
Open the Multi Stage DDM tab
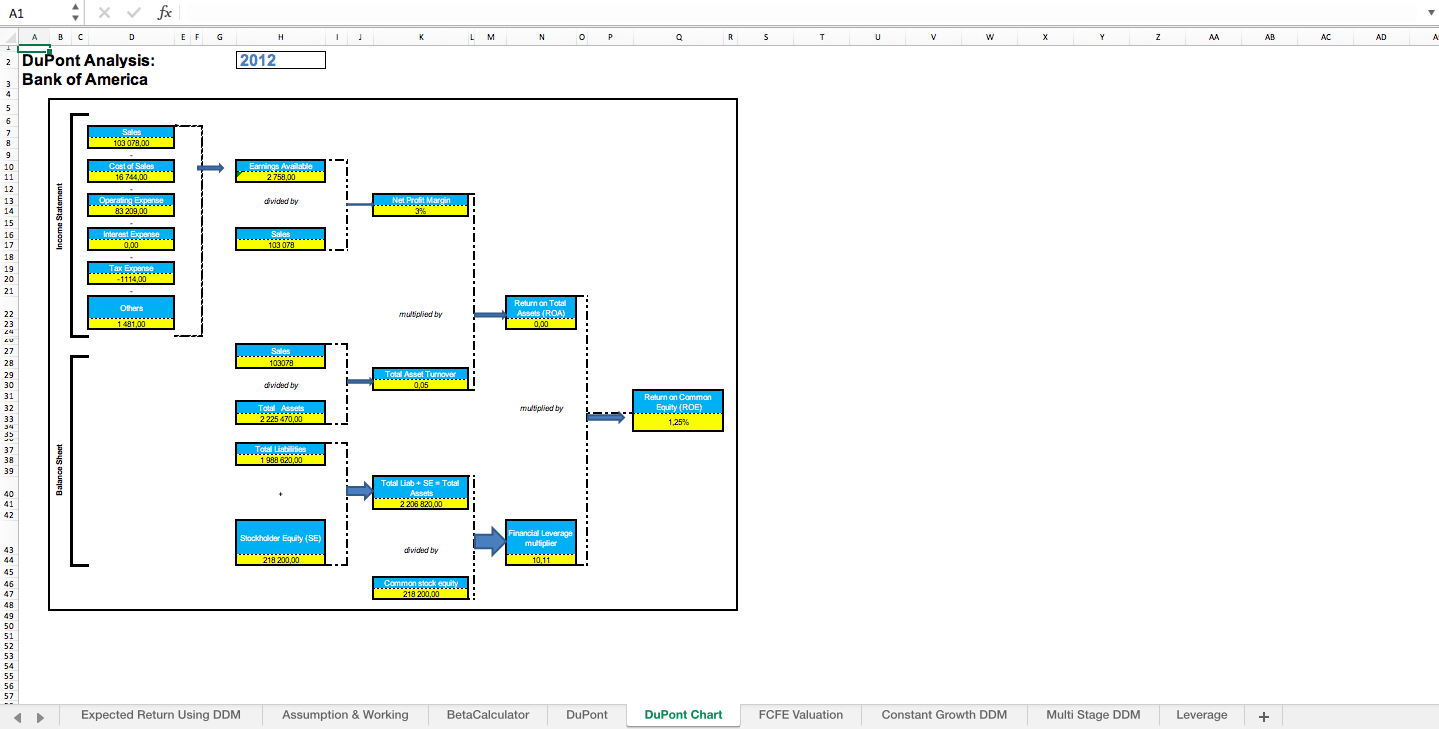click(1093, 715)
